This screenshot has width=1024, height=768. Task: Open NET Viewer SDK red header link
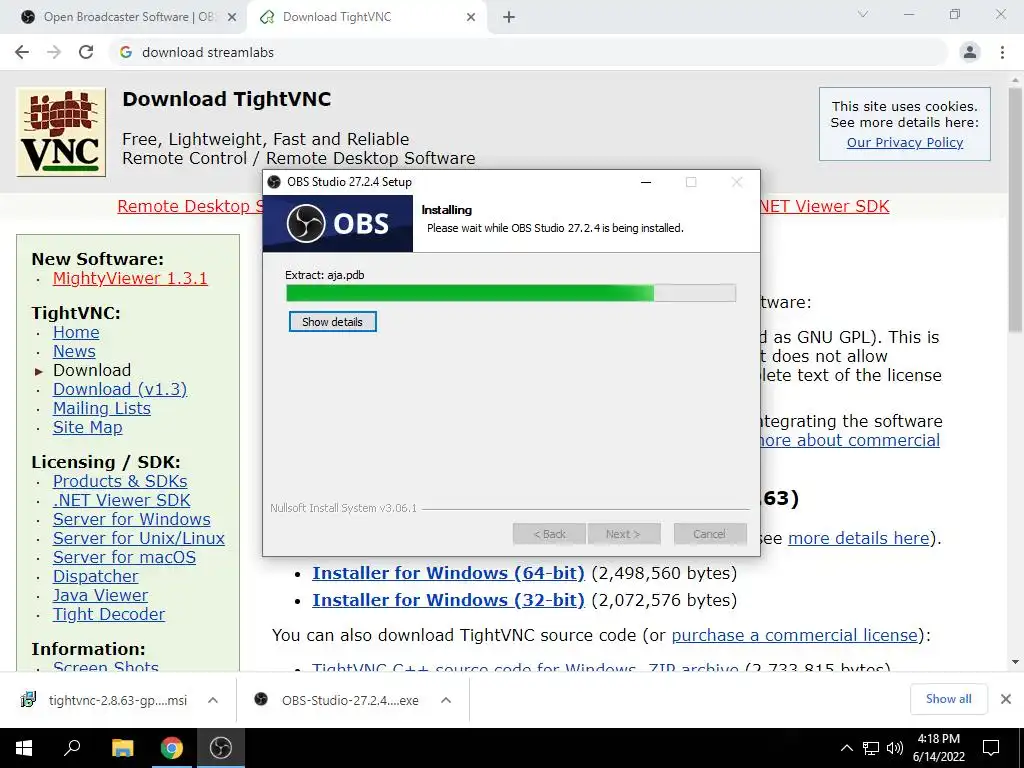pos(824,206)
